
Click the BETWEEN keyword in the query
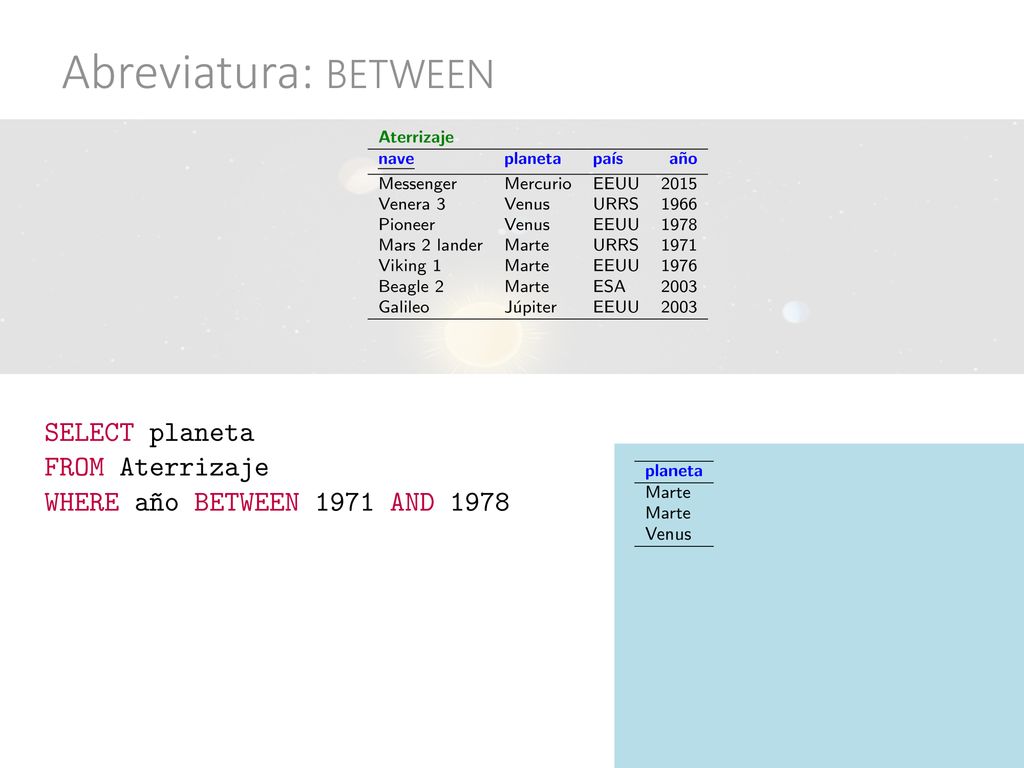[246, 503]
